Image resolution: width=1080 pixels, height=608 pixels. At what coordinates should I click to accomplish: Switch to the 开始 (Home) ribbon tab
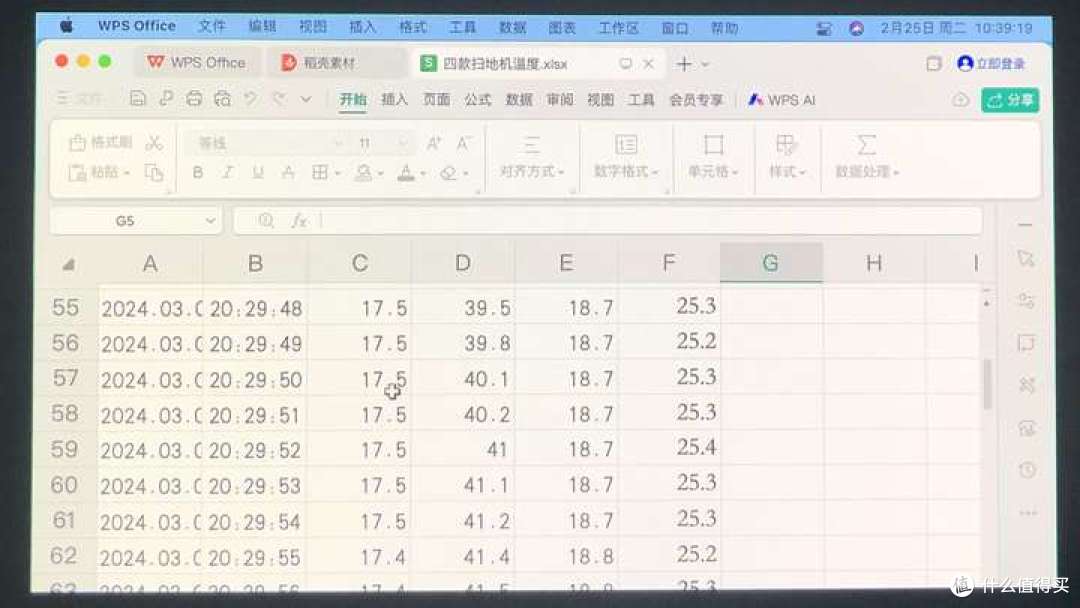[x=353, y=100]
